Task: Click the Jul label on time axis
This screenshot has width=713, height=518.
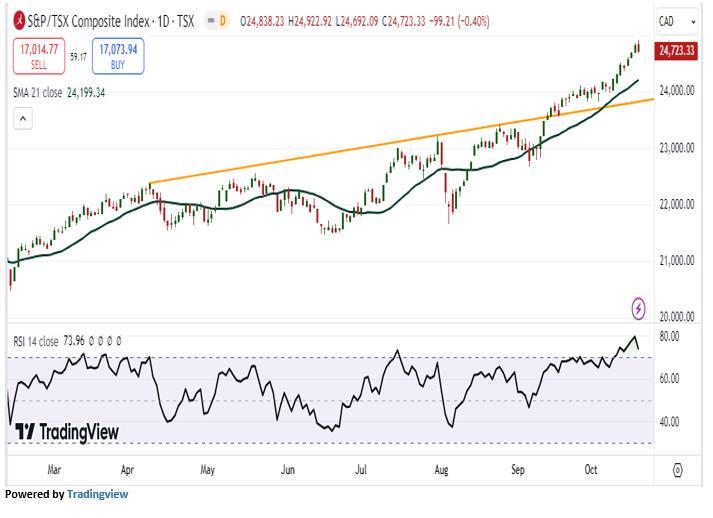Action: (x=362, y=468)
